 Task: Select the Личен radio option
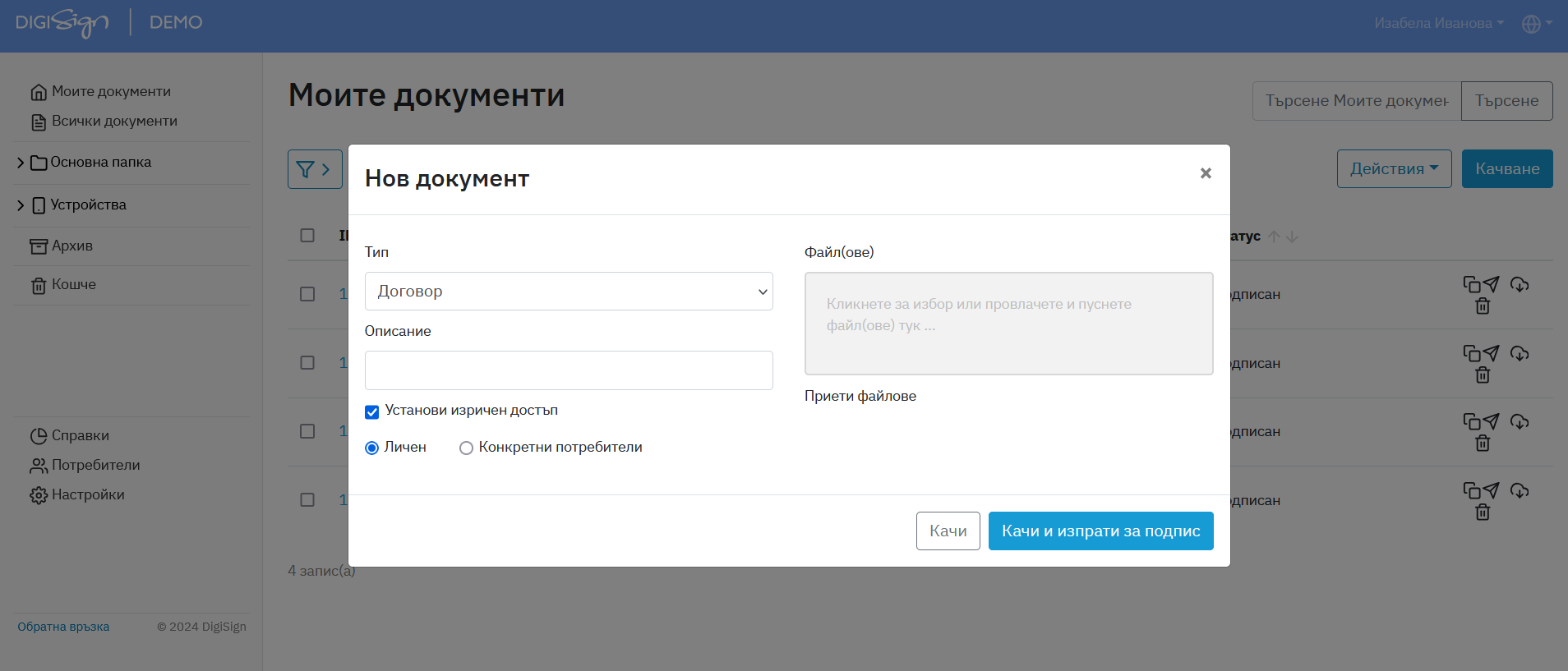click(x=372, y=448)
